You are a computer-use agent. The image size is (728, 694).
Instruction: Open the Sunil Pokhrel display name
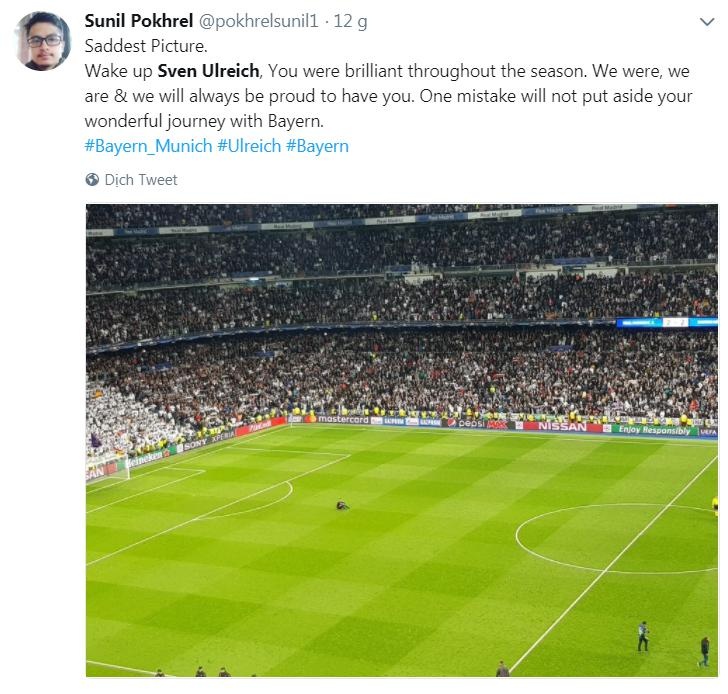pos(140,21)
